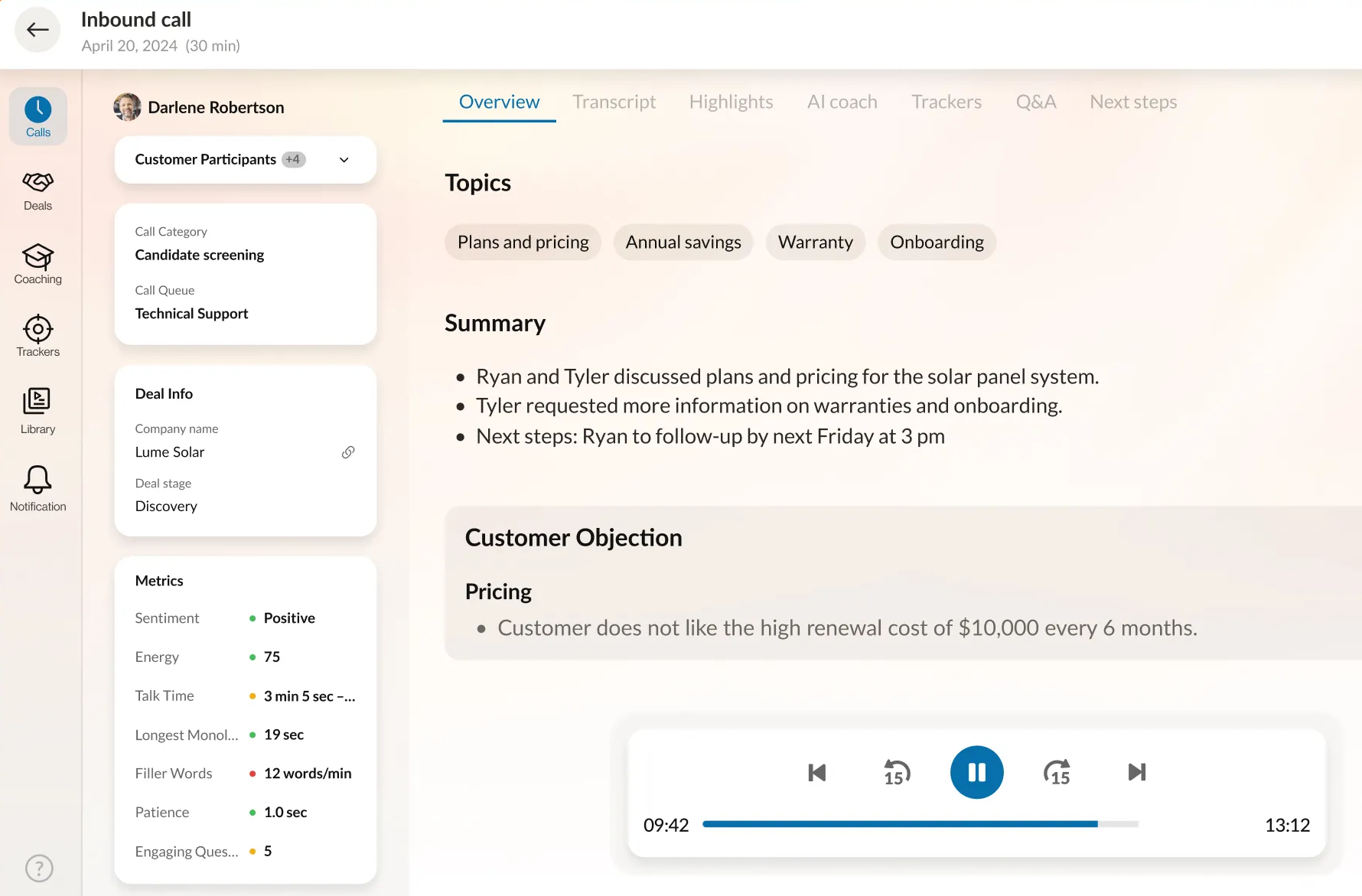Viewport: 1362px width, 896px height.
Task: Switch to the Next steps tab
Action: (x=1133, y=102)
